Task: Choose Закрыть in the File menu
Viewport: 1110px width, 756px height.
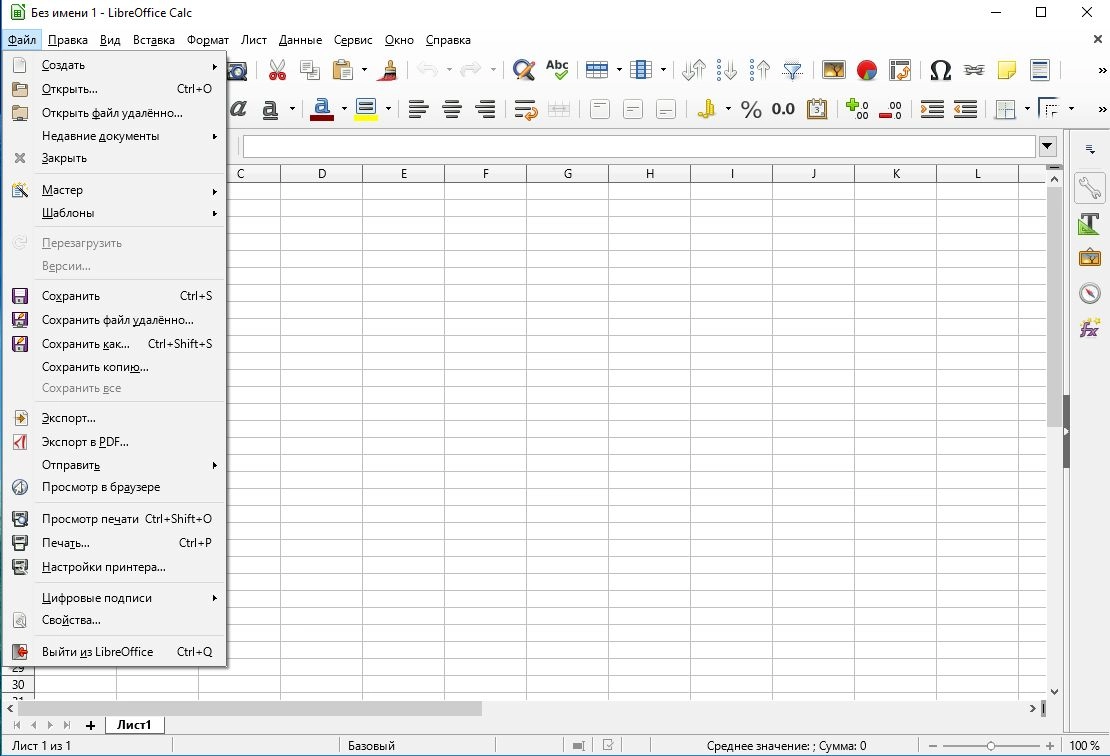Action: (x=115, y=158)
